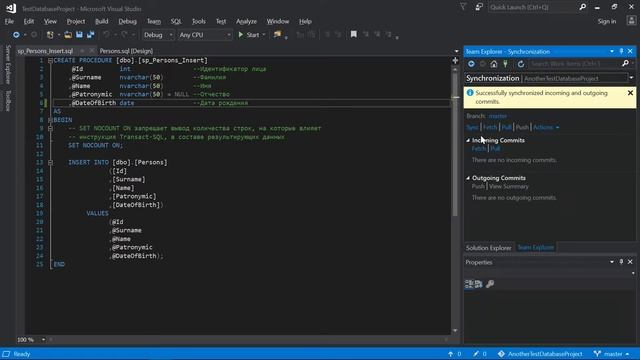Click Sign in at the top right
Viewport: 640px width, 360px height.
pos(607,21)
